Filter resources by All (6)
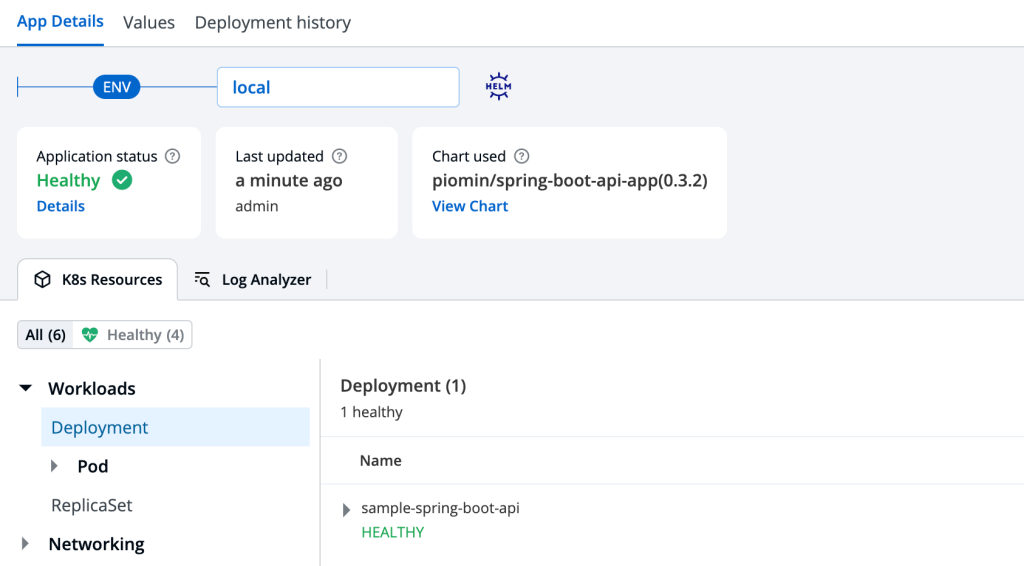Image resolution: width=1024 pixels, height=566 pixels. click(x=46, y=335)
